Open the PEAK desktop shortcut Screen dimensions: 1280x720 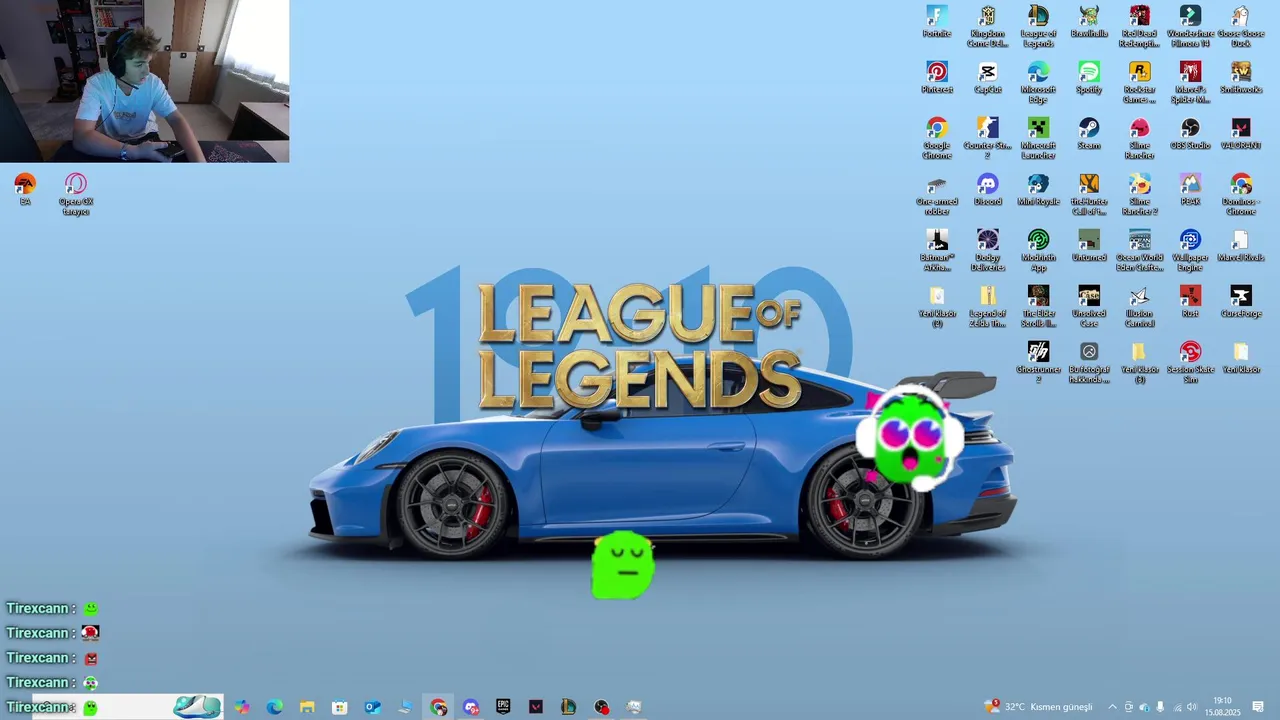point(1190,190)
